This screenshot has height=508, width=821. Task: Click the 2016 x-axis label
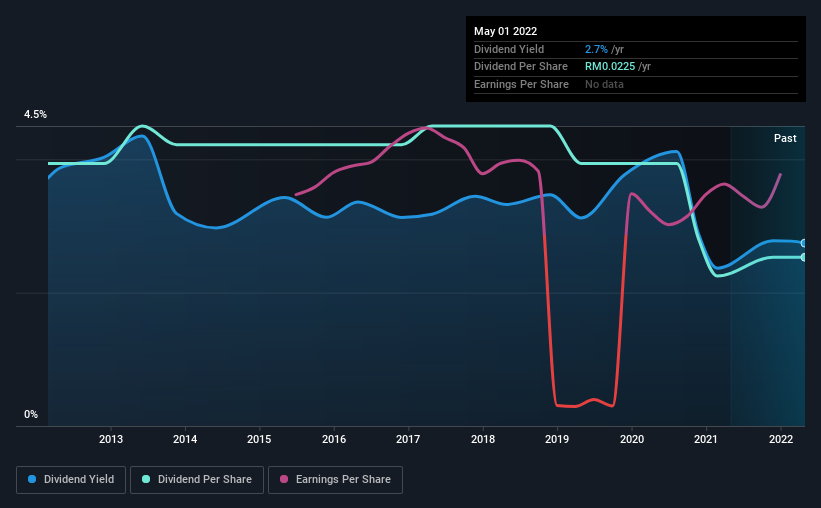pos(334,439)
